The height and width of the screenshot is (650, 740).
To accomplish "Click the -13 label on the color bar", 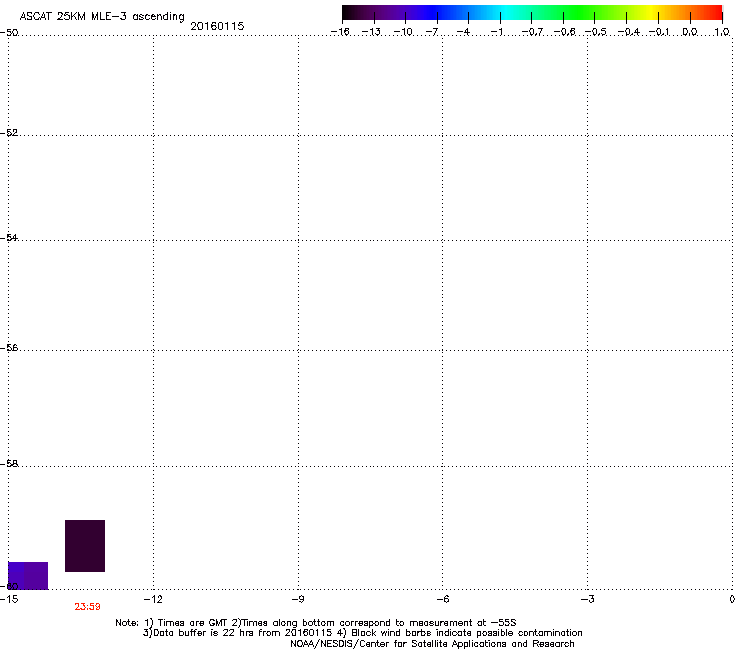I will pos(371,32).
